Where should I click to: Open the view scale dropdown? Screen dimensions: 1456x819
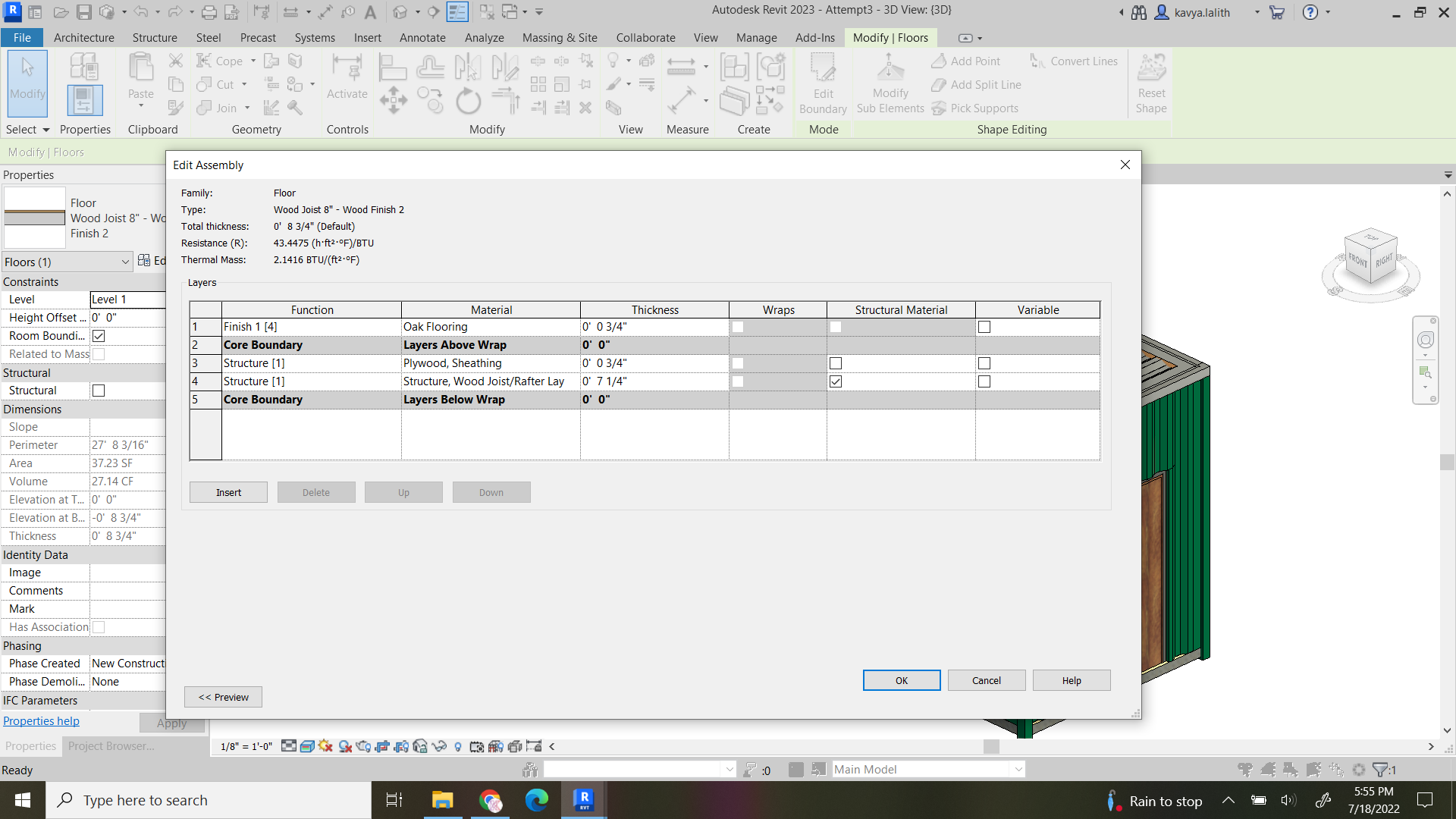click(x=244, y=746)
